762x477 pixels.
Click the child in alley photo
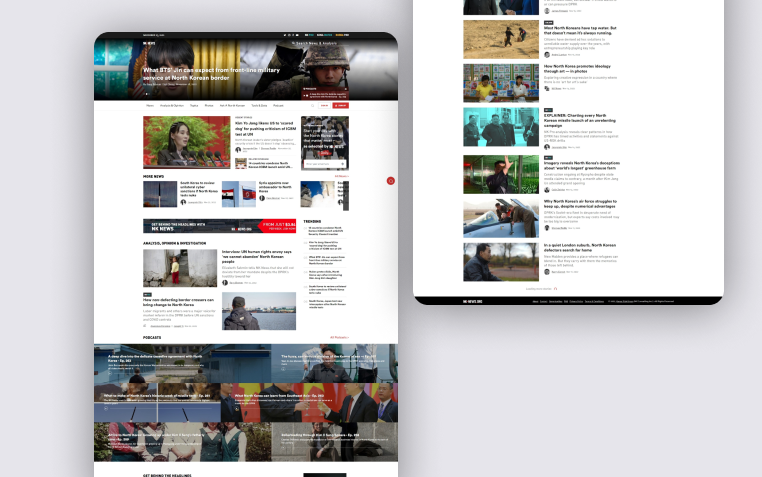pos(180,268)
